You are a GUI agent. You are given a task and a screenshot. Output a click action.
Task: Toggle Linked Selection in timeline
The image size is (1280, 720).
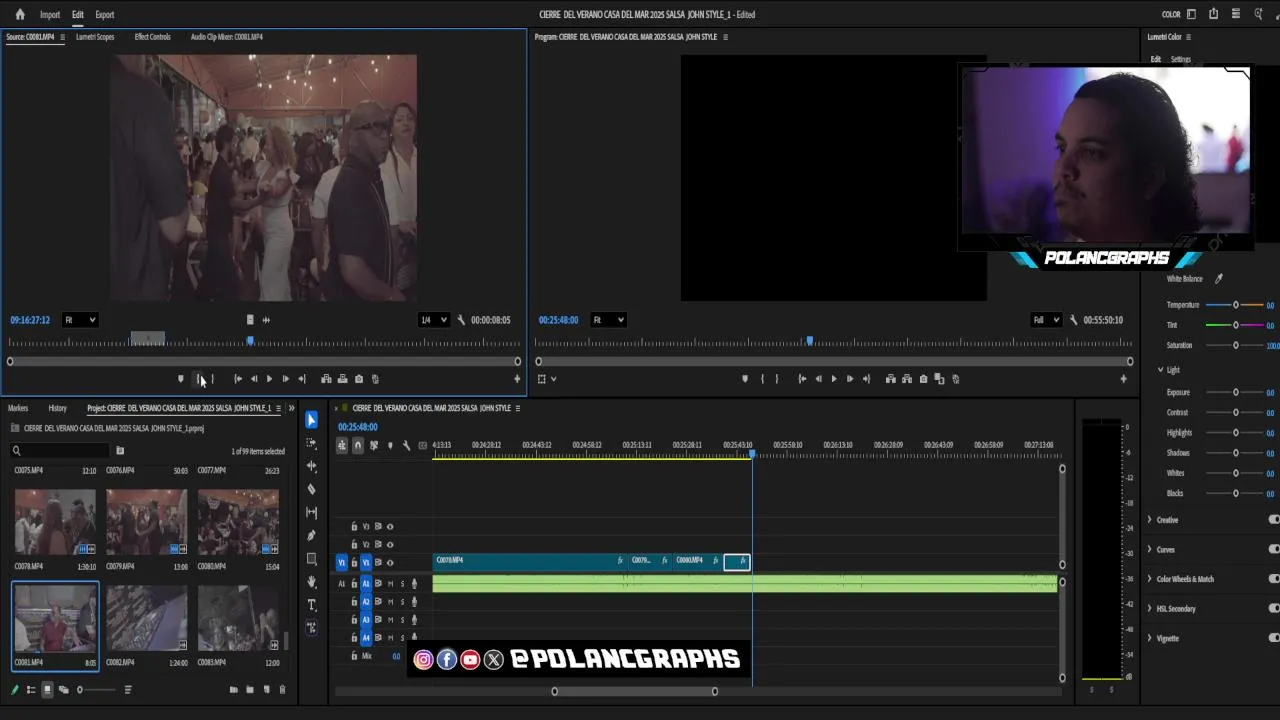(x=374, y=445)
